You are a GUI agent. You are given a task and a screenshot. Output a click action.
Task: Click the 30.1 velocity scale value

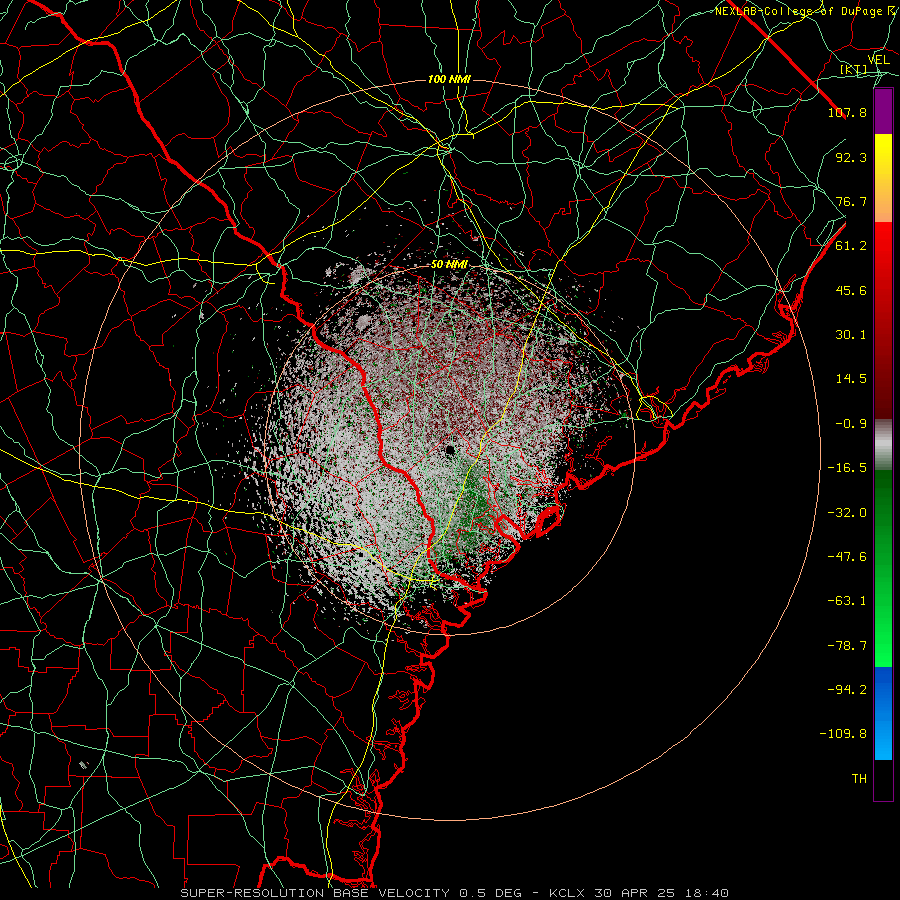[x=851, y=335]
